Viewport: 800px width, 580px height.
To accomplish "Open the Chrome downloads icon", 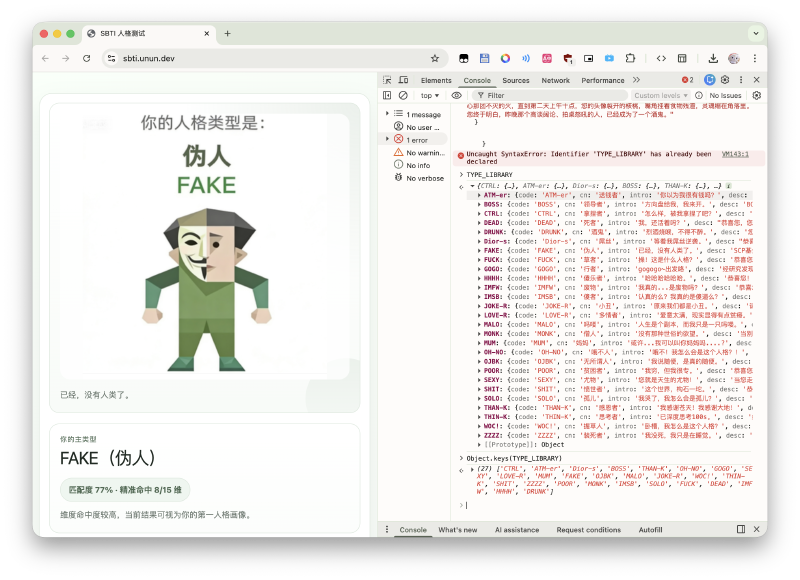I will [713, 59].
